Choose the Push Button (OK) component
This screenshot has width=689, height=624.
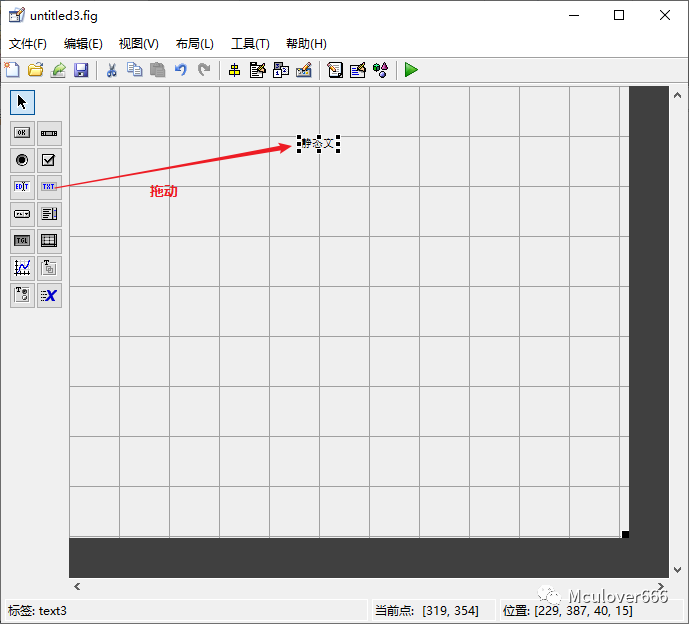22,133
